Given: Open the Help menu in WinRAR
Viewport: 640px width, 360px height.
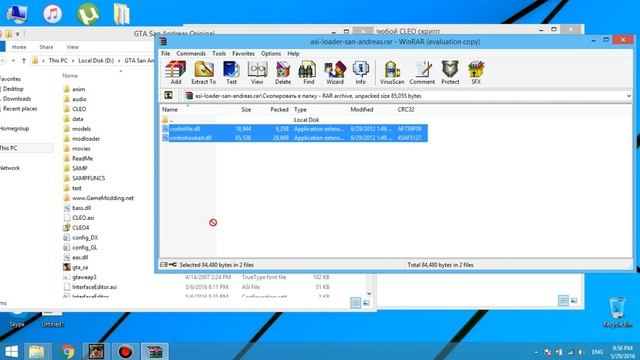Looking at the screenshot, I should pos(293,53).
